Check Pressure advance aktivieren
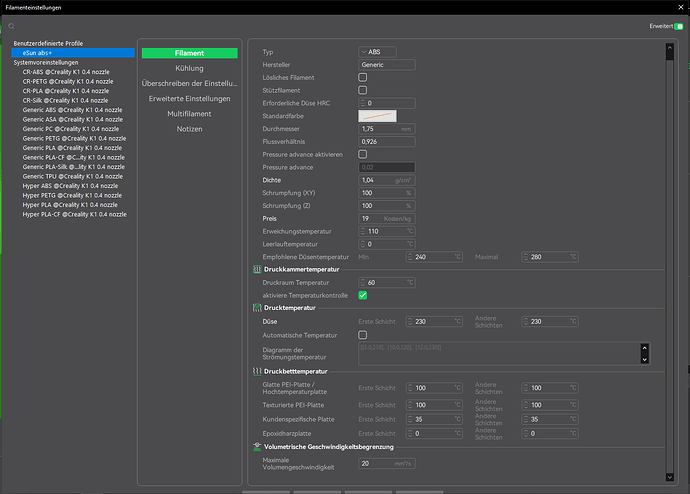690x494 pixels. 363,154
